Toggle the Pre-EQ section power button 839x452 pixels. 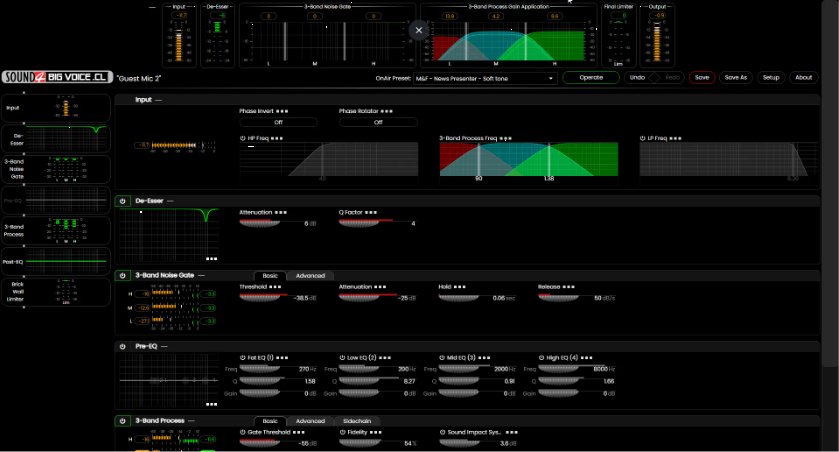123,346
